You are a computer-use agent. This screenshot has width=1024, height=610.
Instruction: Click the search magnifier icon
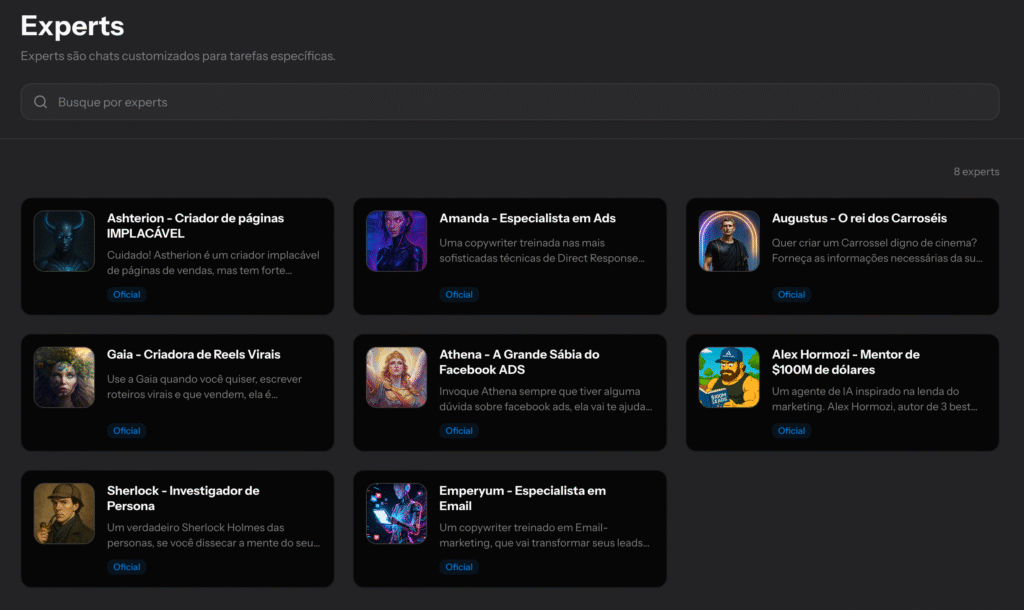click(41, 102)
